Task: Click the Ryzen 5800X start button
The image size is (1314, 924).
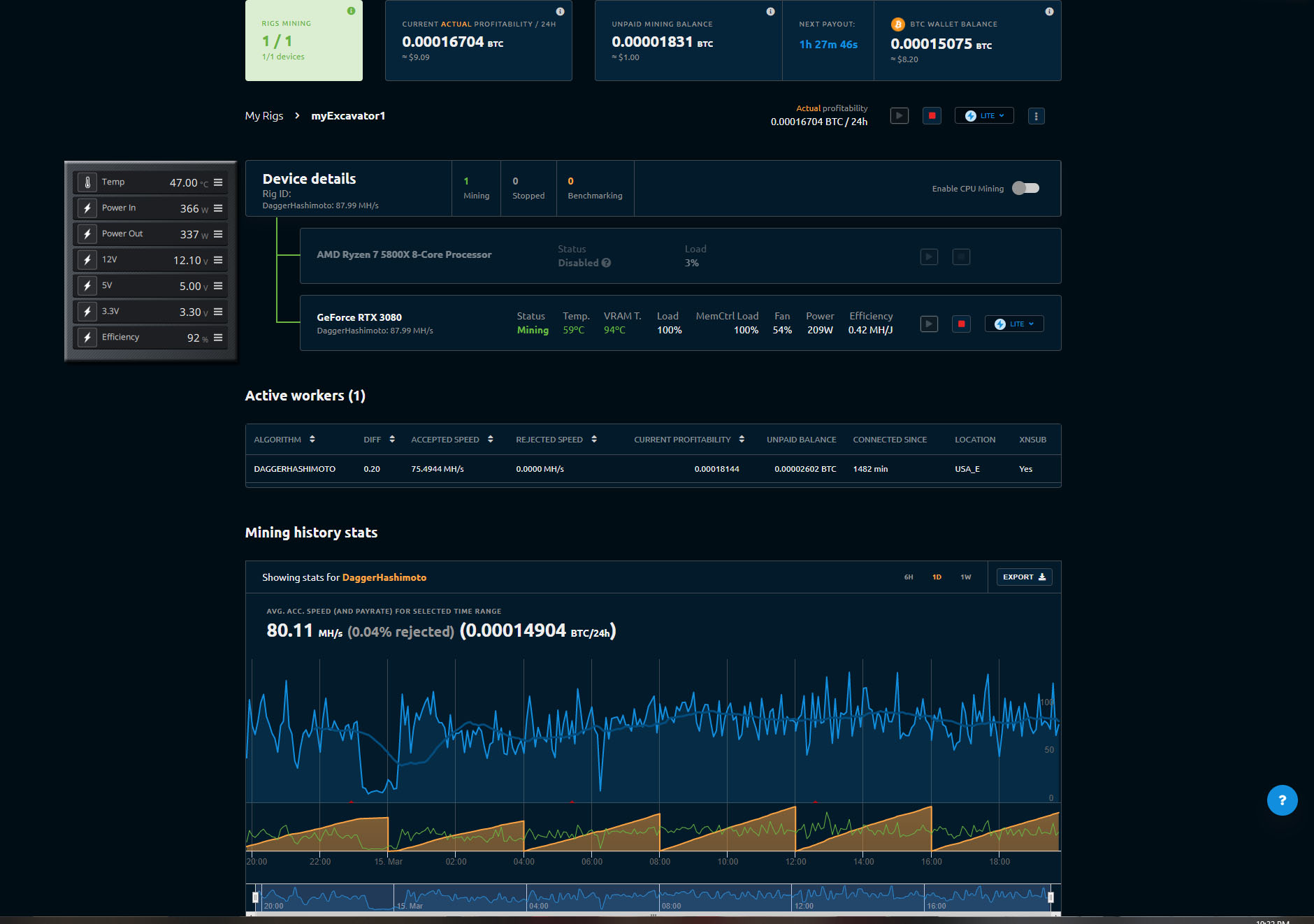Action: (929, 257)
